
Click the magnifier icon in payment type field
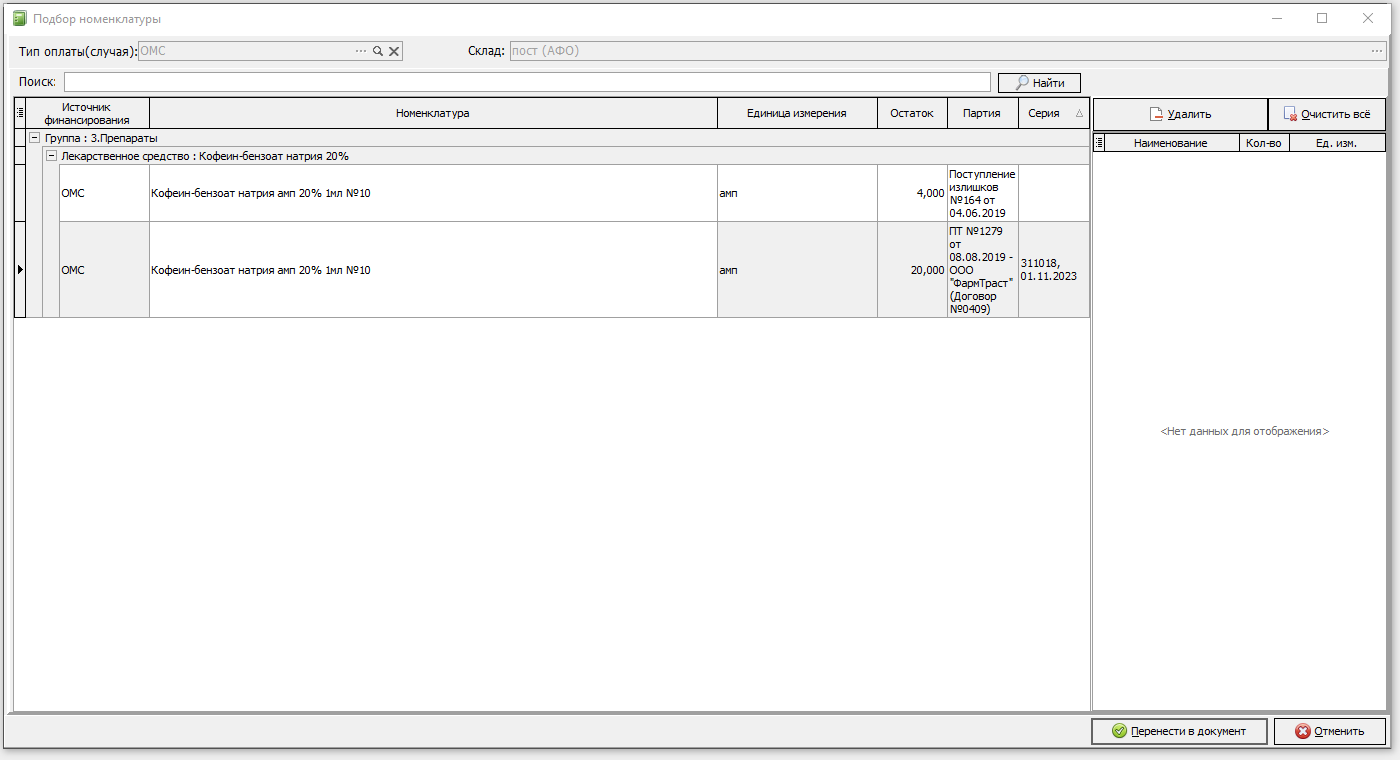(378, 51)
